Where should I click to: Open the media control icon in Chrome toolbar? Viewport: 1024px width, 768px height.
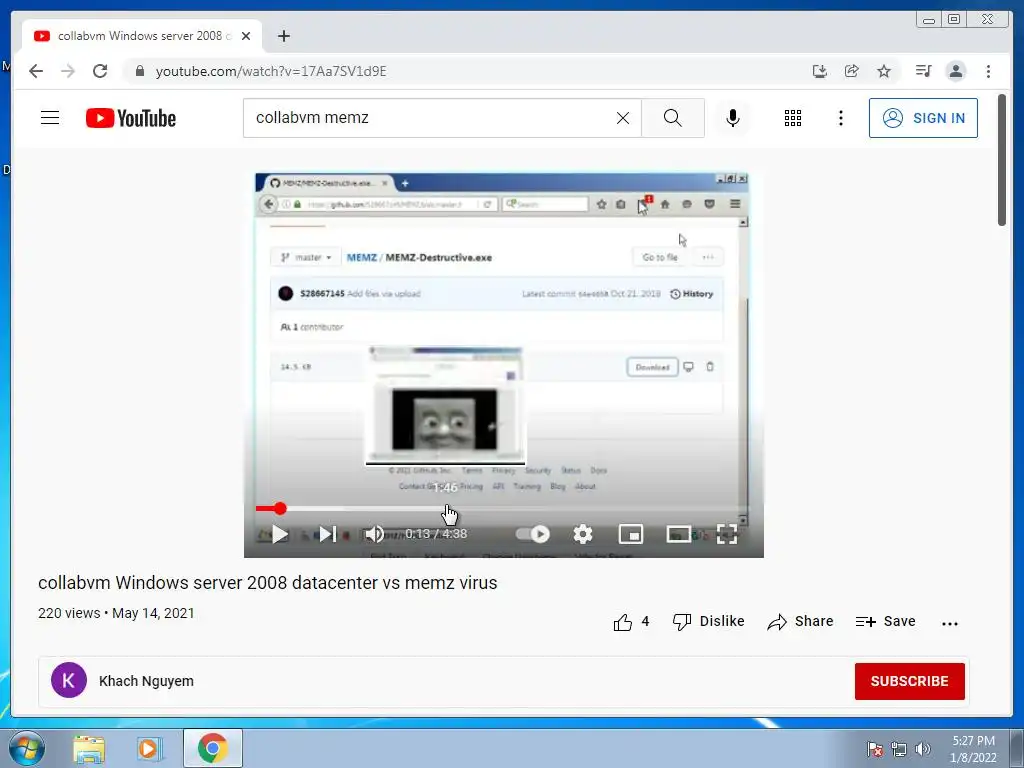coord(923,71)
